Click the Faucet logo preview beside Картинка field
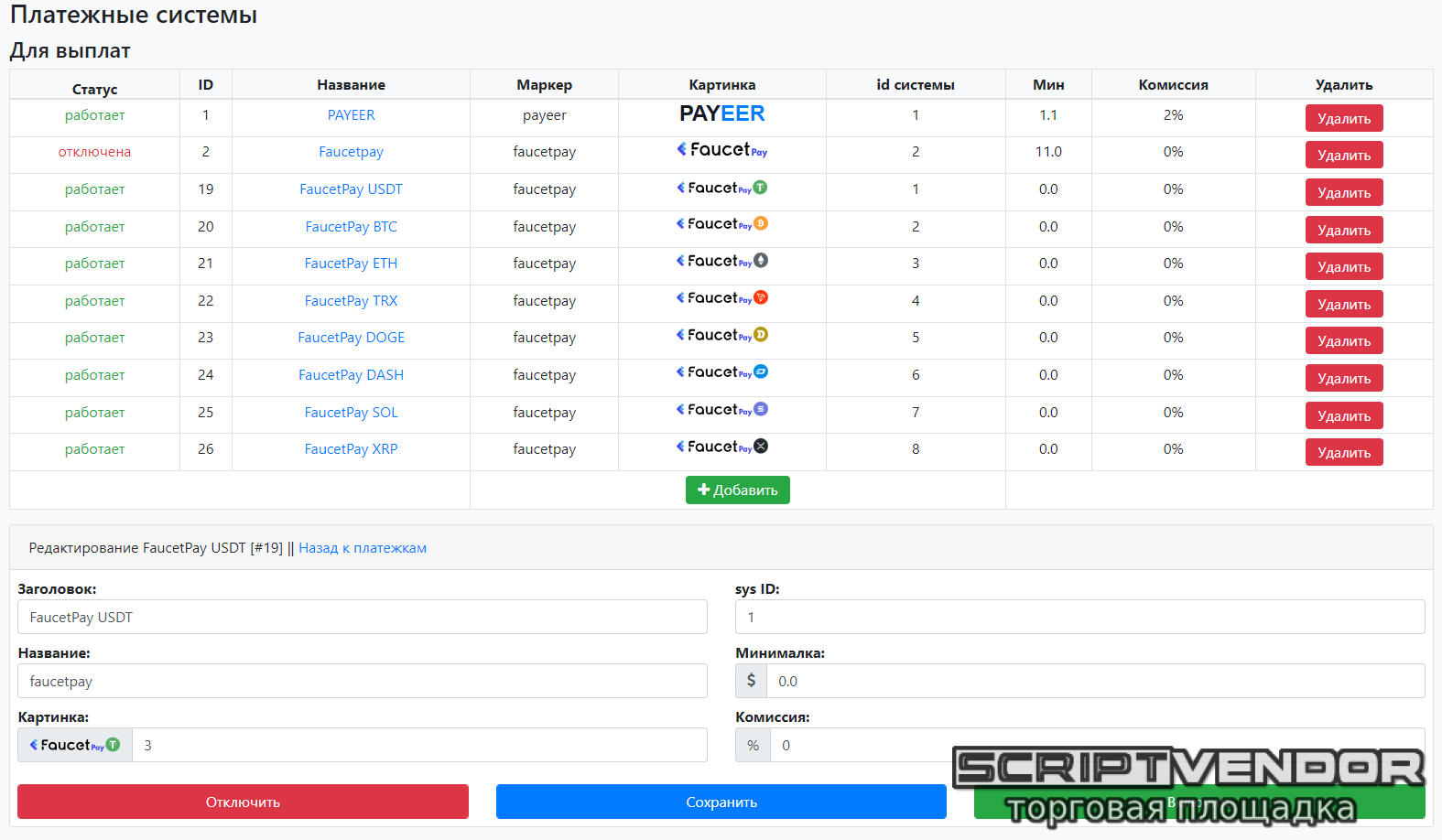The height and width of the screenshot is (840, 1442). click(75, 745)
